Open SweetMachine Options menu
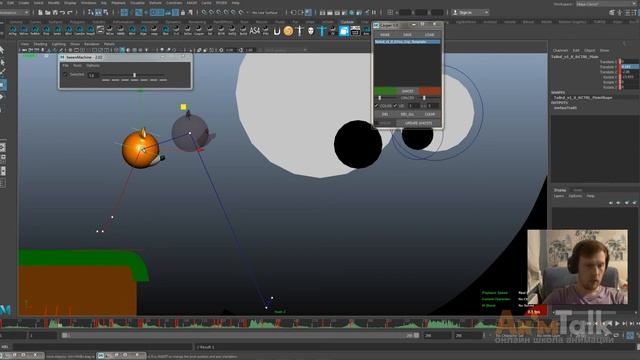The height and width of the screenshot is (360, 640). [93, 65]
